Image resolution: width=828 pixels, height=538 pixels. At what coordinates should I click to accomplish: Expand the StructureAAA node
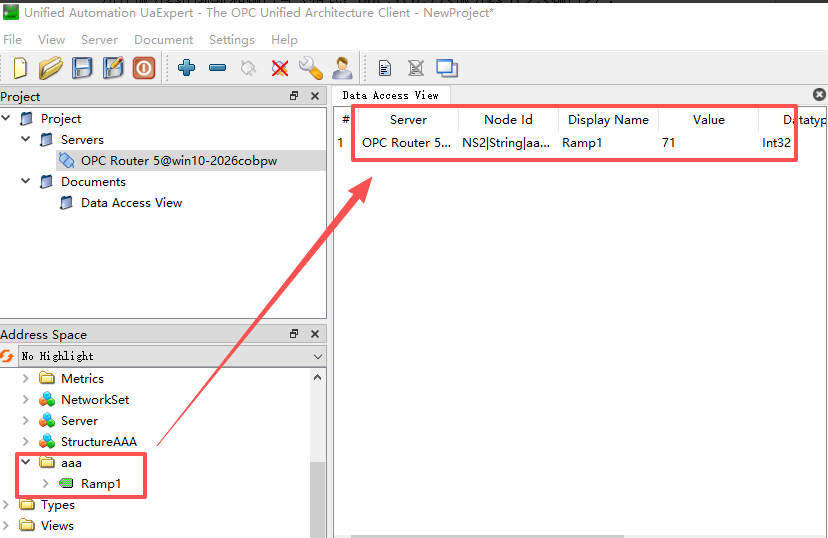pos(25,441)
